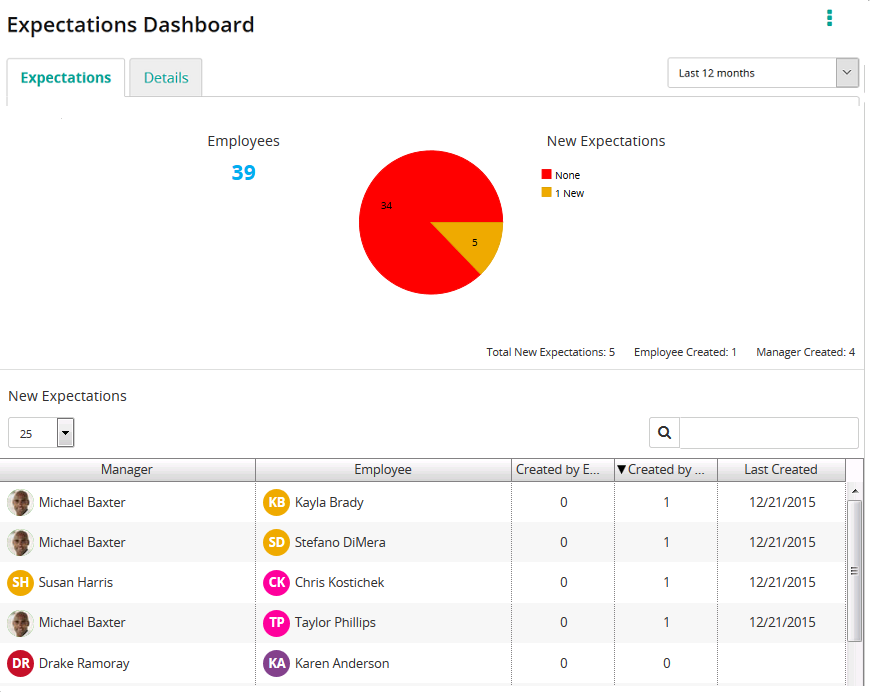Click the table vertical scrollbar thumb
Viewport: 870px width, 692px height.
coord(854,570)
